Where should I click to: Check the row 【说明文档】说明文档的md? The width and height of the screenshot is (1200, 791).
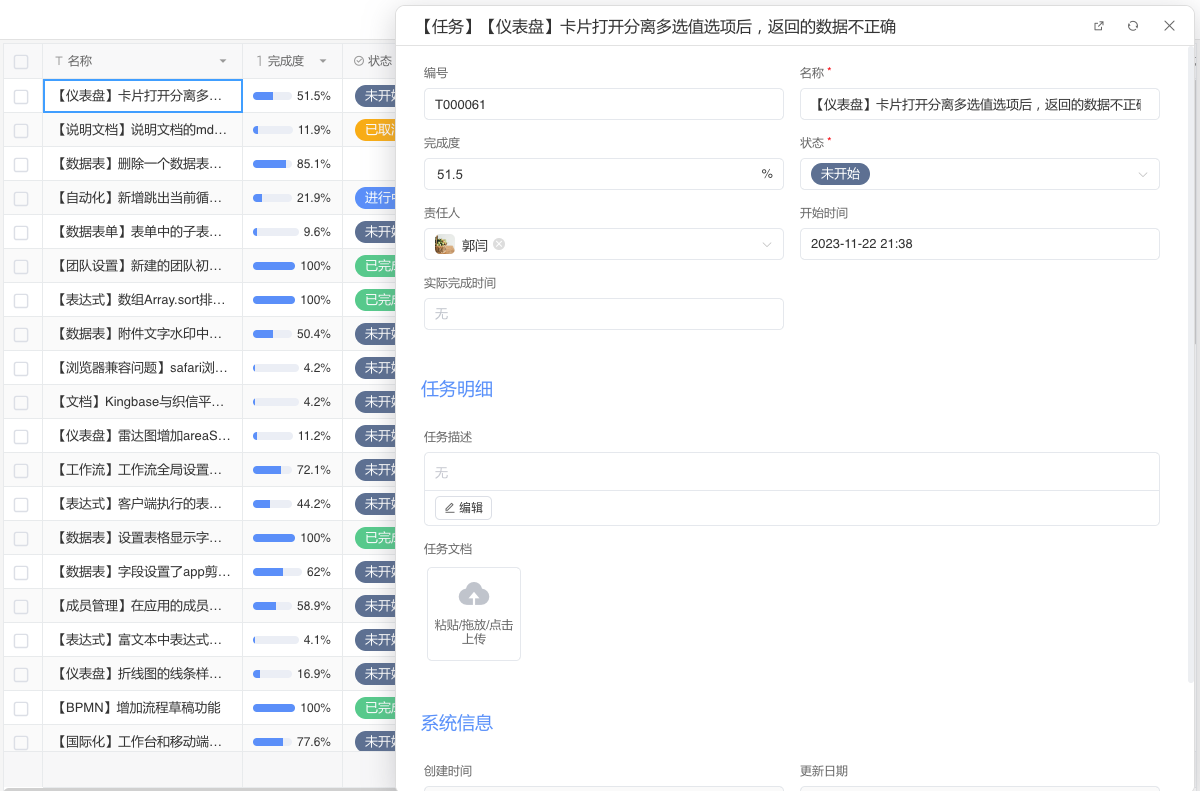(21, 130)
